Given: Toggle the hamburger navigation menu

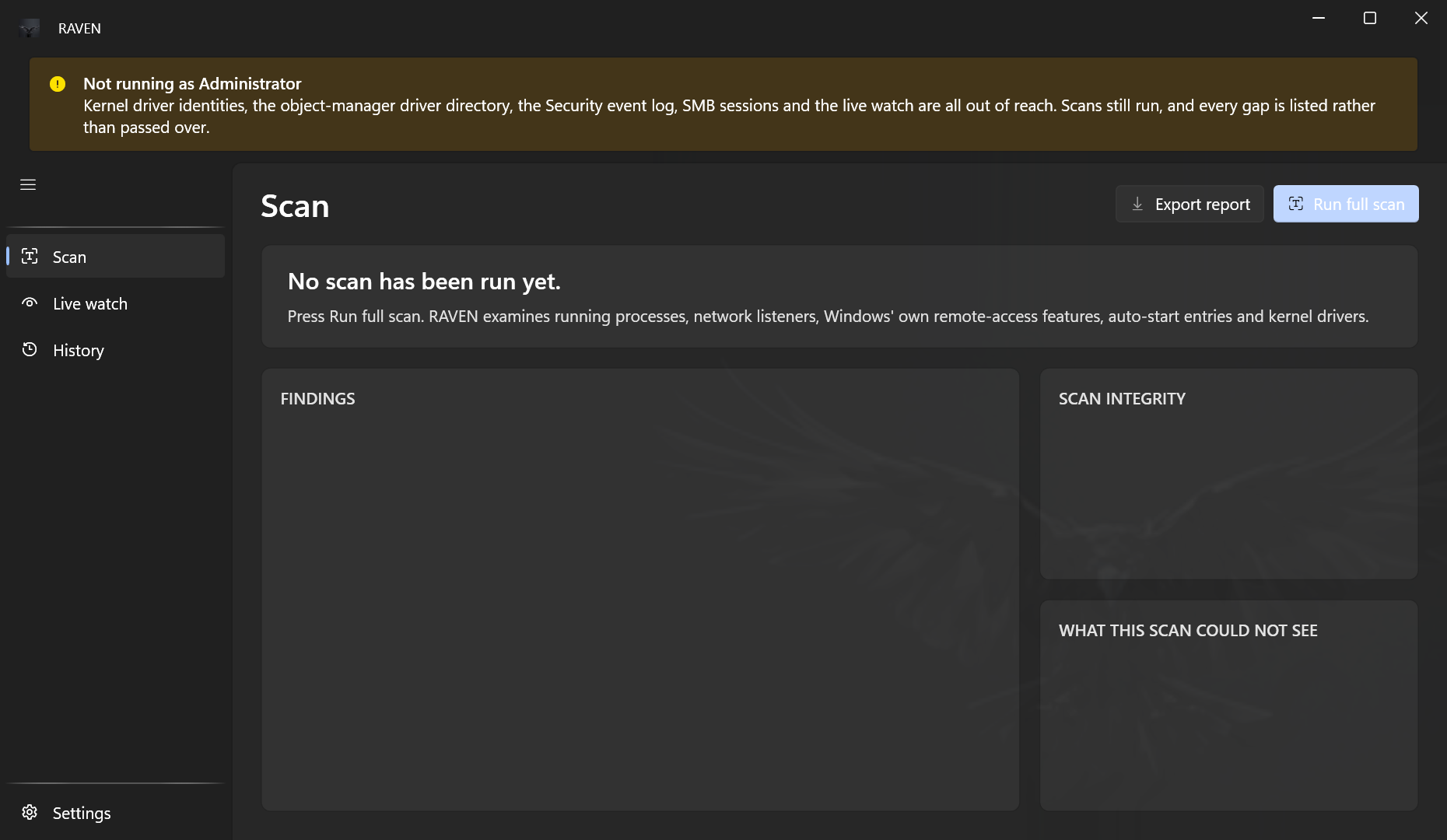Looking at the screenshot, I should [28, 184].
